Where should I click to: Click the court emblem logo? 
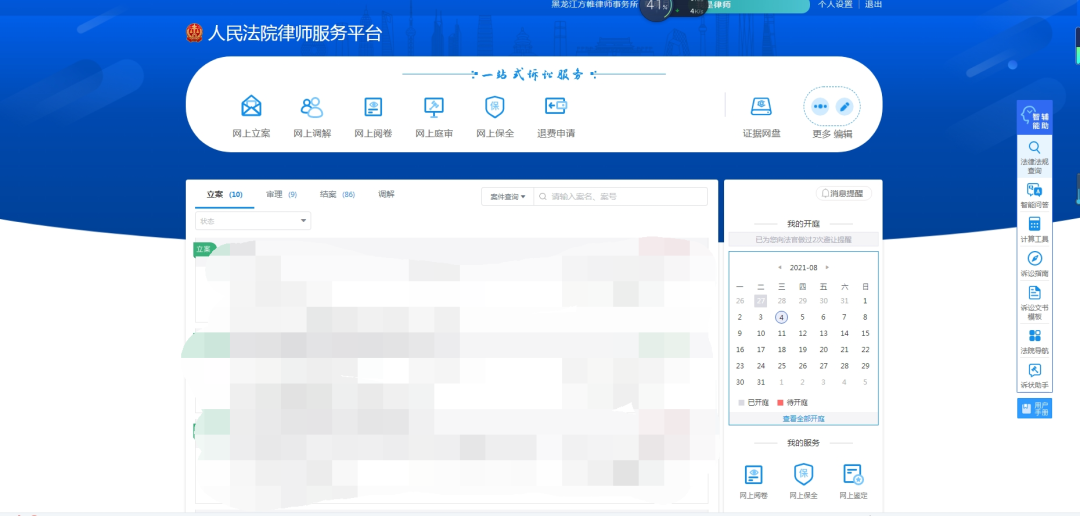click(x=194, y=33)
